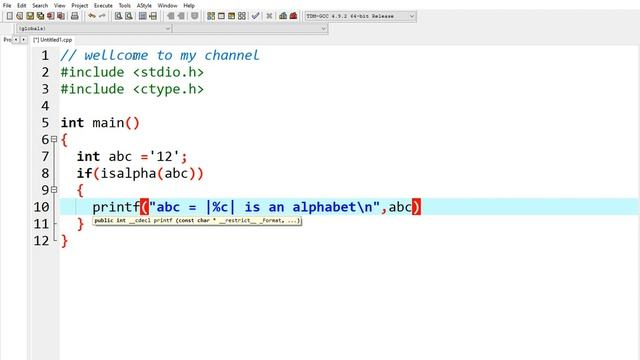Open the TDM-GCC 4.9.2 compiler dropdown
The image size is (640, 360).
(x=360, y=16)
